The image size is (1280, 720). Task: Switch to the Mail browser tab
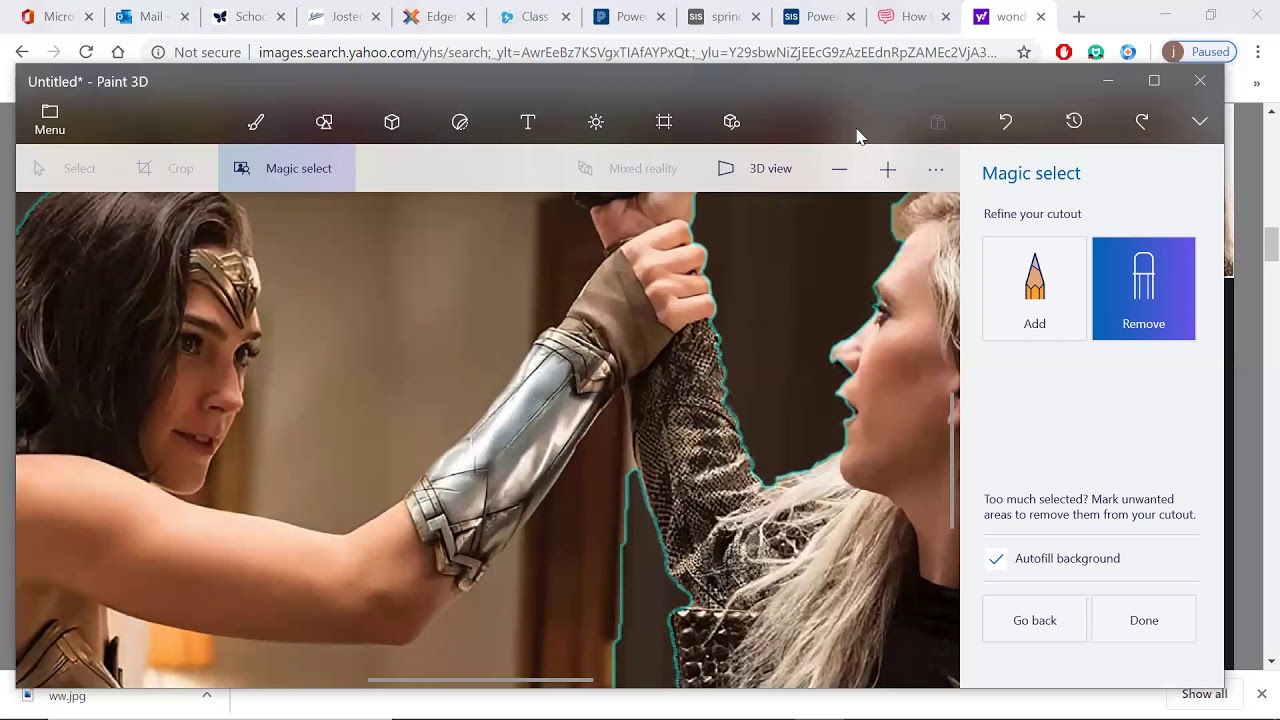pos(151,17)
